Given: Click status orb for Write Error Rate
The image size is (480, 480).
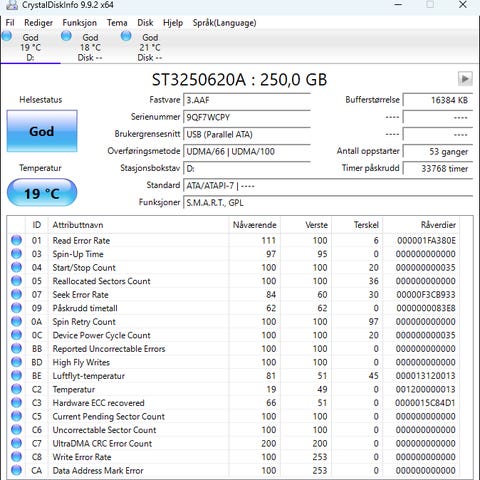Looking at the screenshot, I should pyautogui.click(x=16, y=457).
